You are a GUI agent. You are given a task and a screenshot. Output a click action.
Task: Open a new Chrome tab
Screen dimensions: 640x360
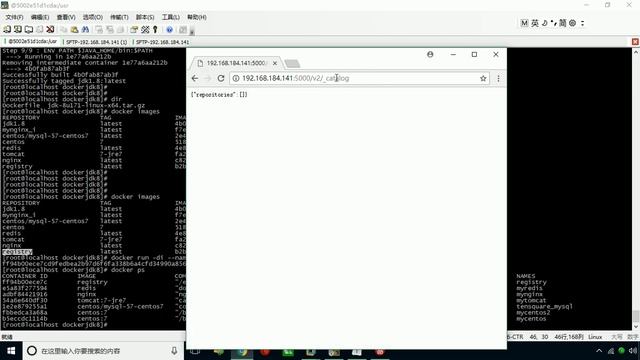pos(292,63)
